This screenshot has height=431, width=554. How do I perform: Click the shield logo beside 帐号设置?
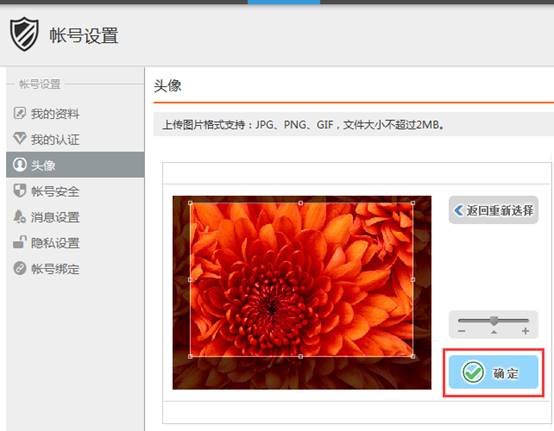coord(24,34)
